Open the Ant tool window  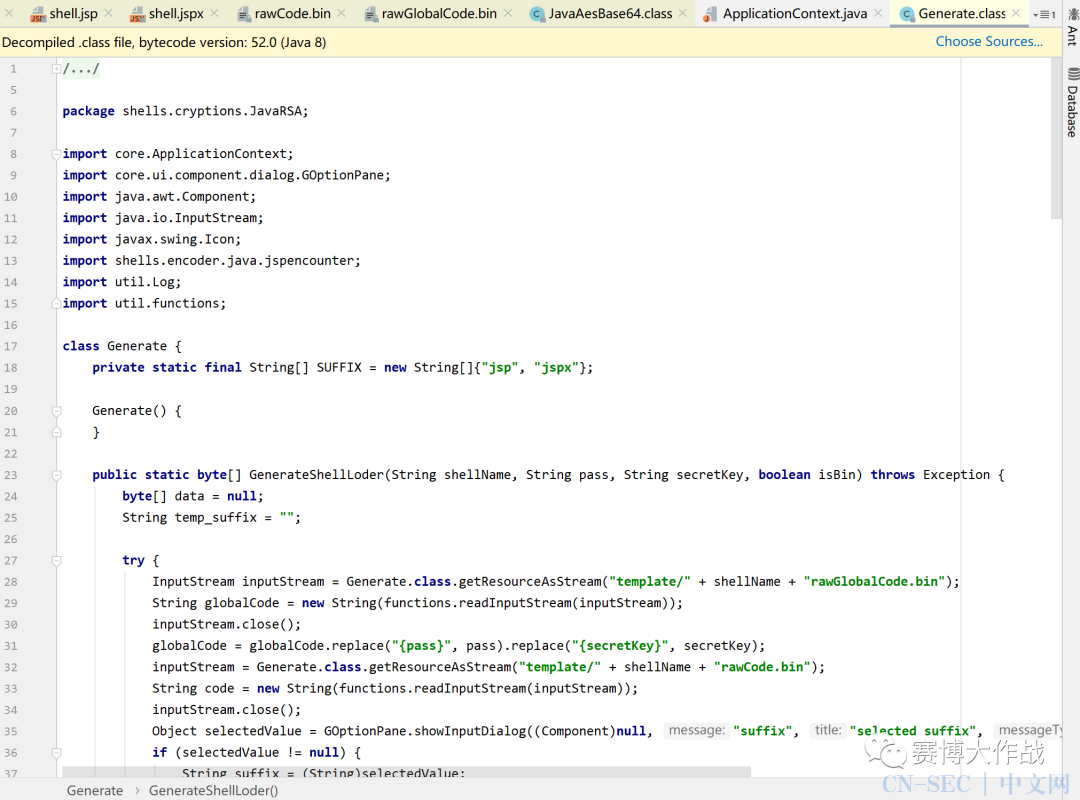tap(1072, 26)
